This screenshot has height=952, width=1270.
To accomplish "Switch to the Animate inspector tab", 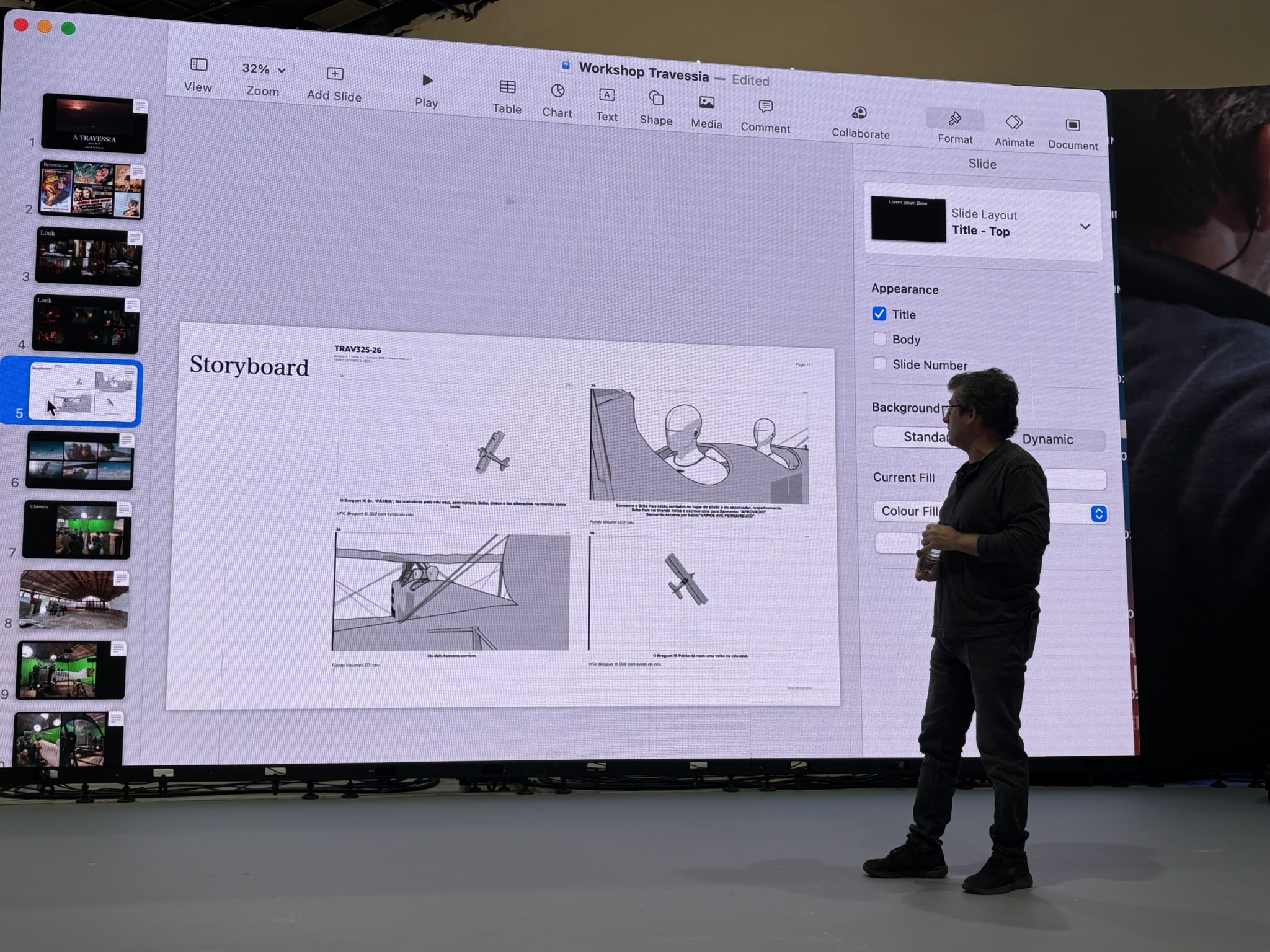I will point(1014,123).
